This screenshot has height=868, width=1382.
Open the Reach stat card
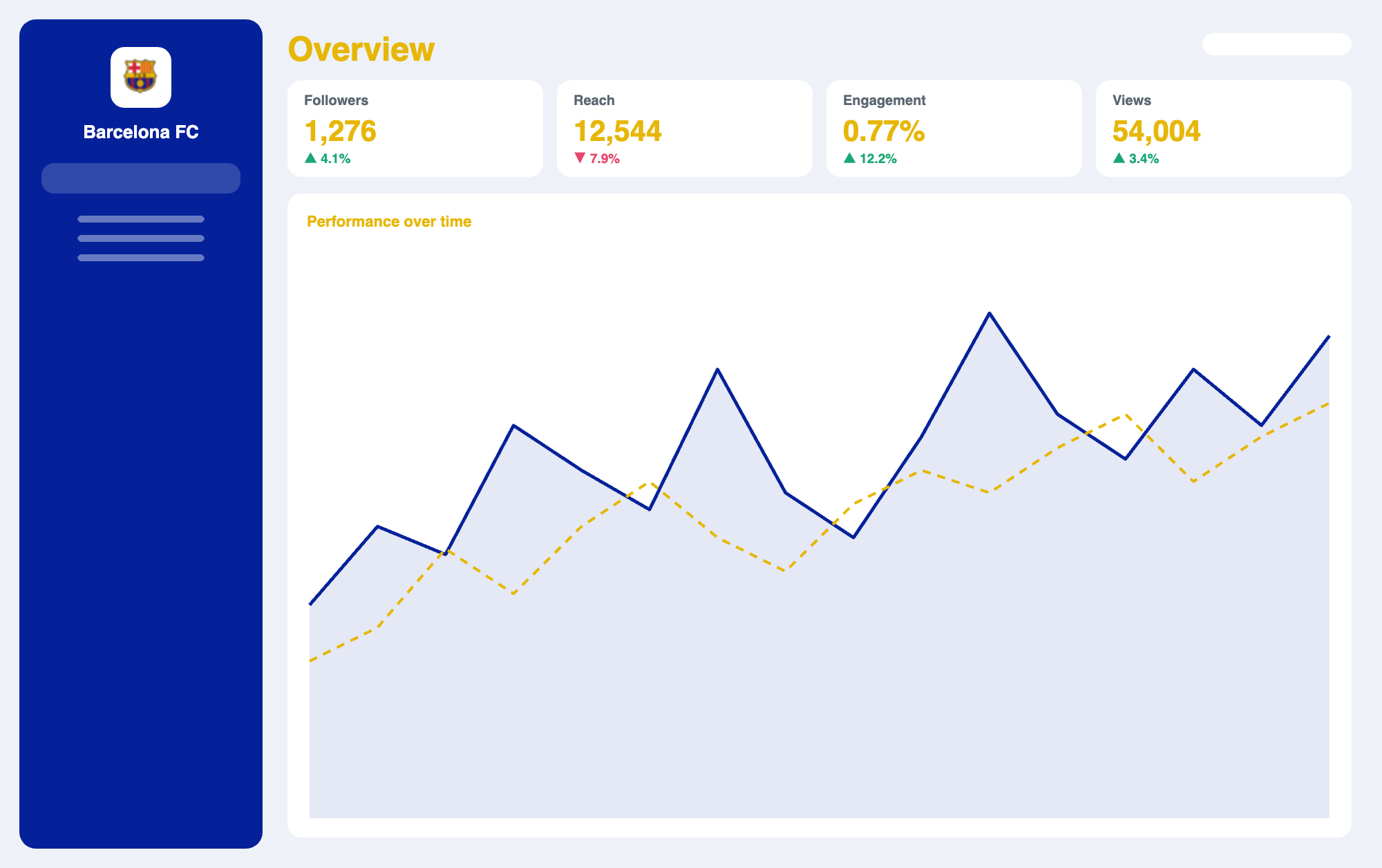pyautogui.click(x=685, y=129)
